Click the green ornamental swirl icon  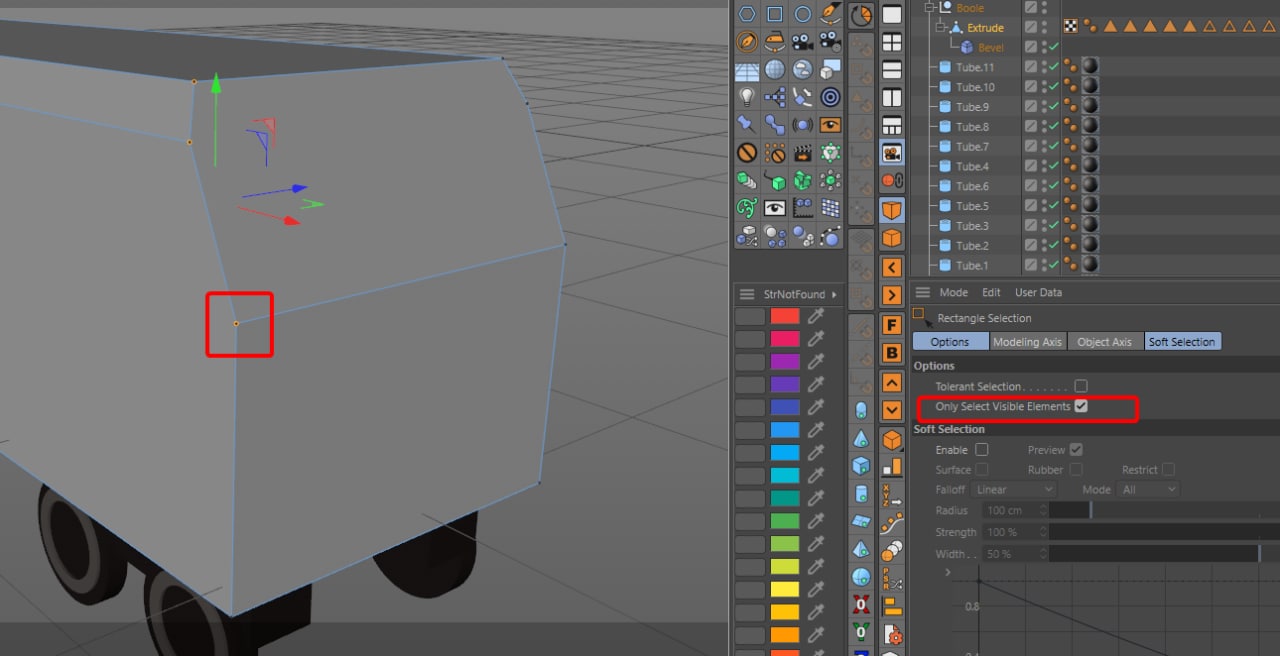747,208
